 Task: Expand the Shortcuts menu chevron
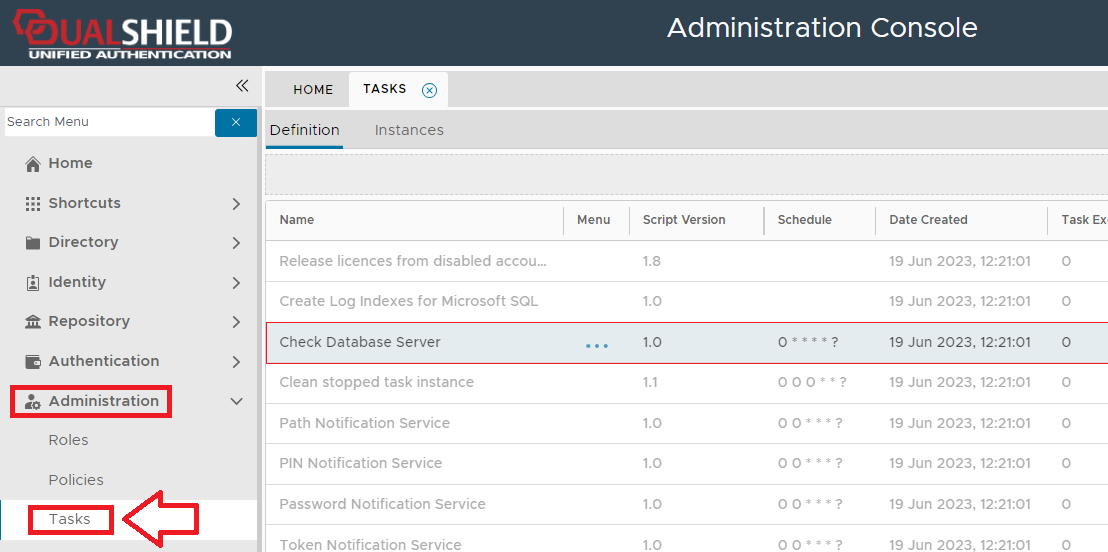pyautogui.click(x=236, y=204)
